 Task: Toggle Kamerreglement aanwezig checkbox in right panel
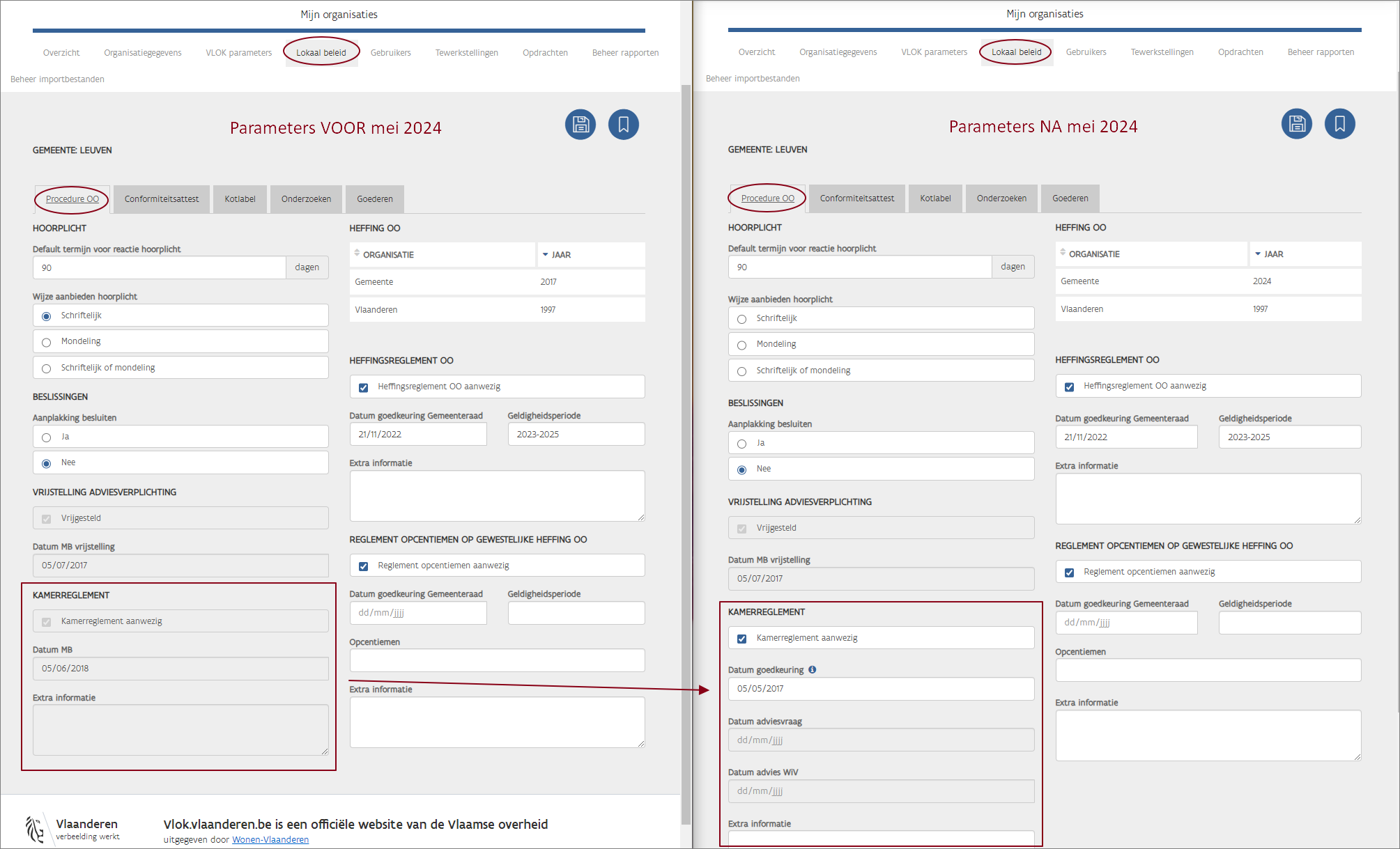(x=741, y=639)
